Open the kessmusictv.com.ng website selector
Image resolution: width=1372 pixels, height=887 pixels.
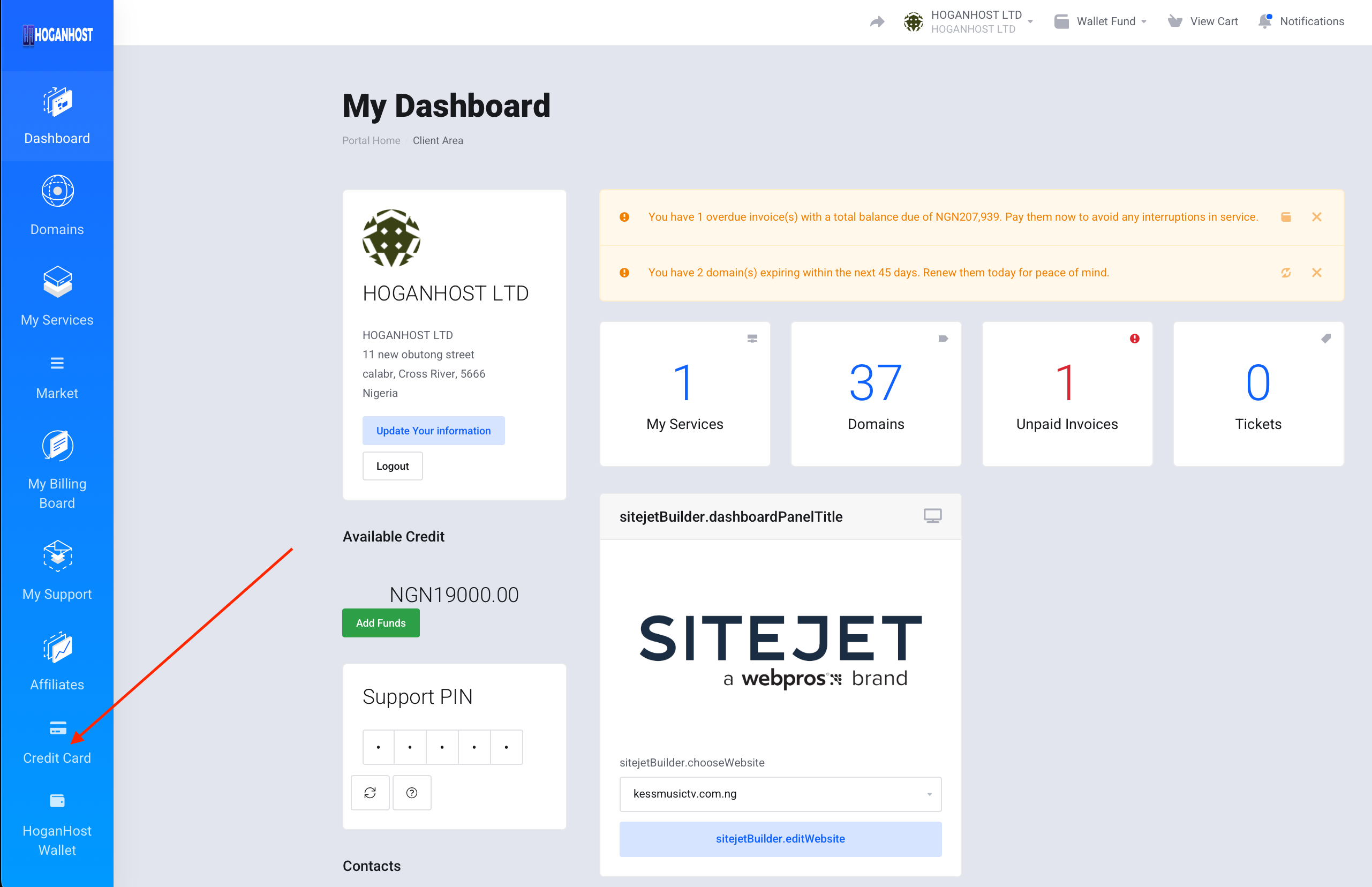click(780, 794)
